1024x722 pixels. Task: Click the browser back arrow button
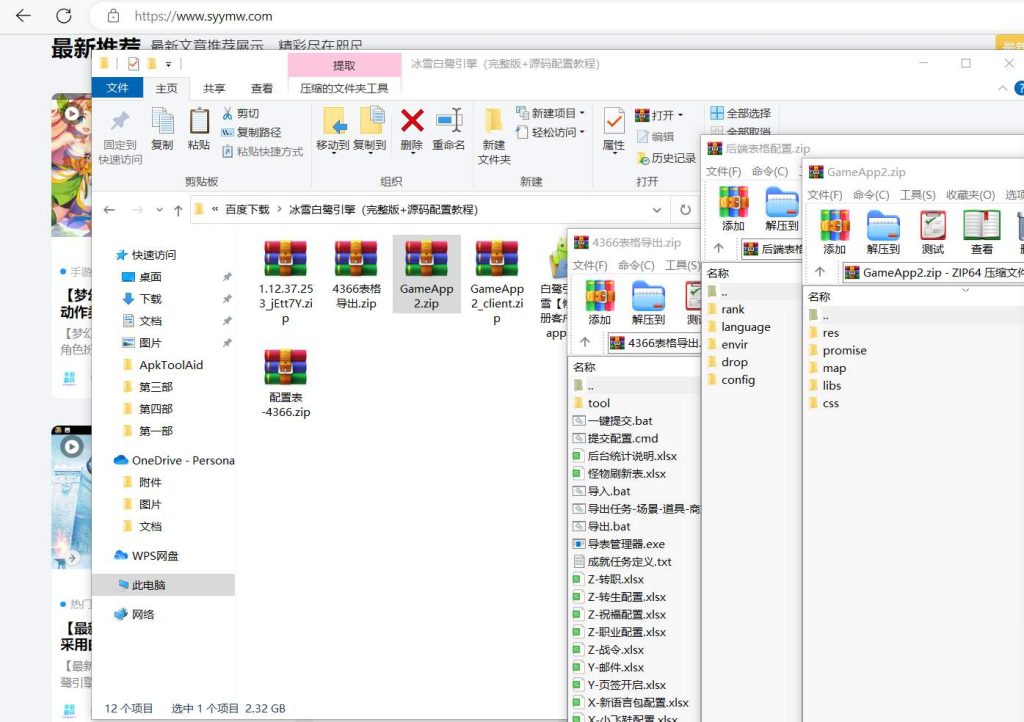click(22, 16)
